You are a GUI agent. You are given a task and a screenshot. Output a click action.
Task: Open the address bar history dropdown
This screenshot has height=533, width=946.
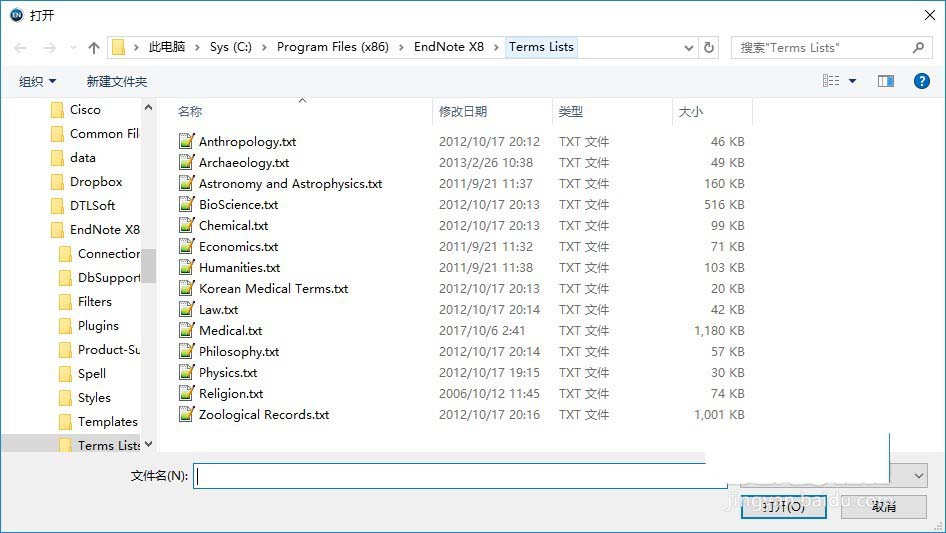point(688,47)
